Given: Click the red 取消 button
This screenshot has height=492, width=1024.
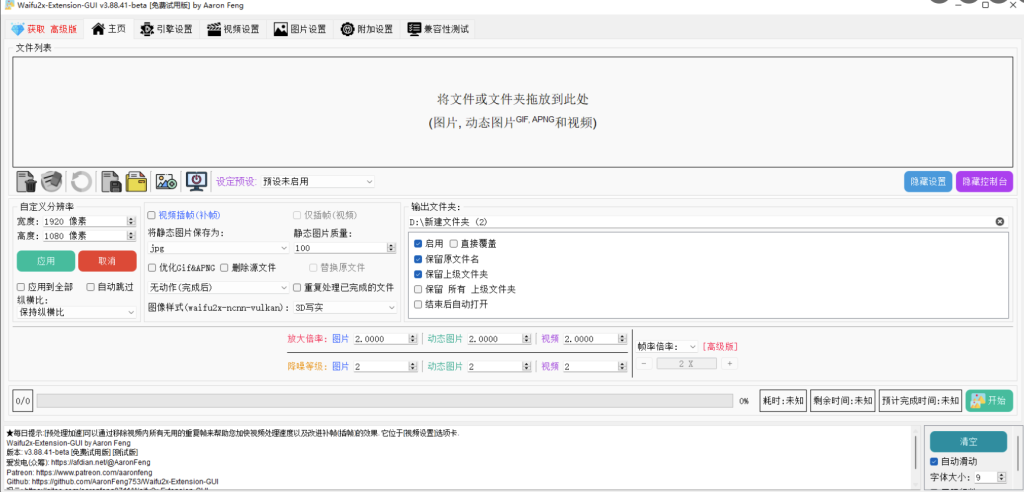Looking at the screenshot, I should 107,261.
